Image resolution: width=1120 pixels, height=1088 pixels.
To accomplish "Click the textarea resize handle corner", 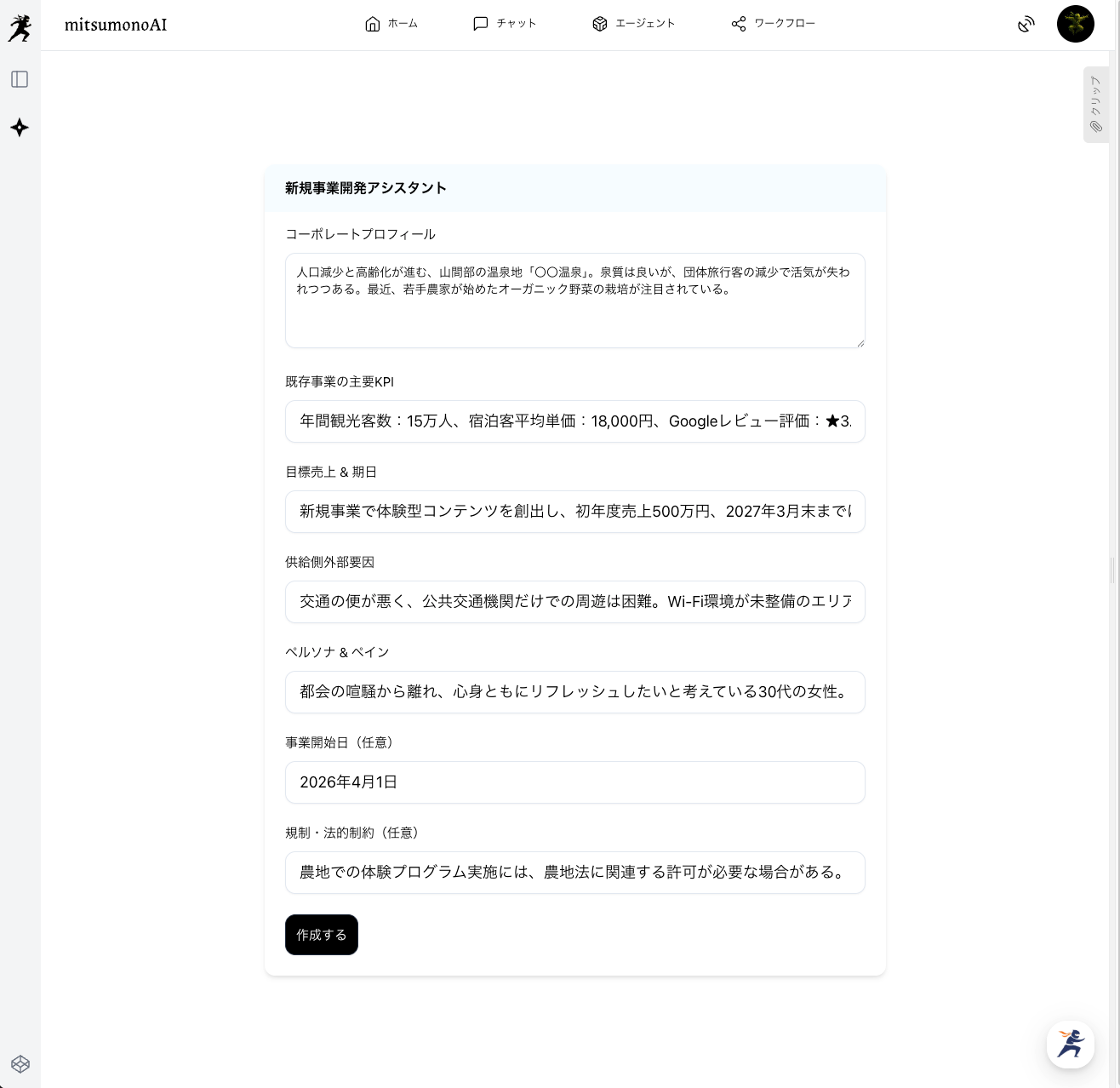I will (860, 343).
